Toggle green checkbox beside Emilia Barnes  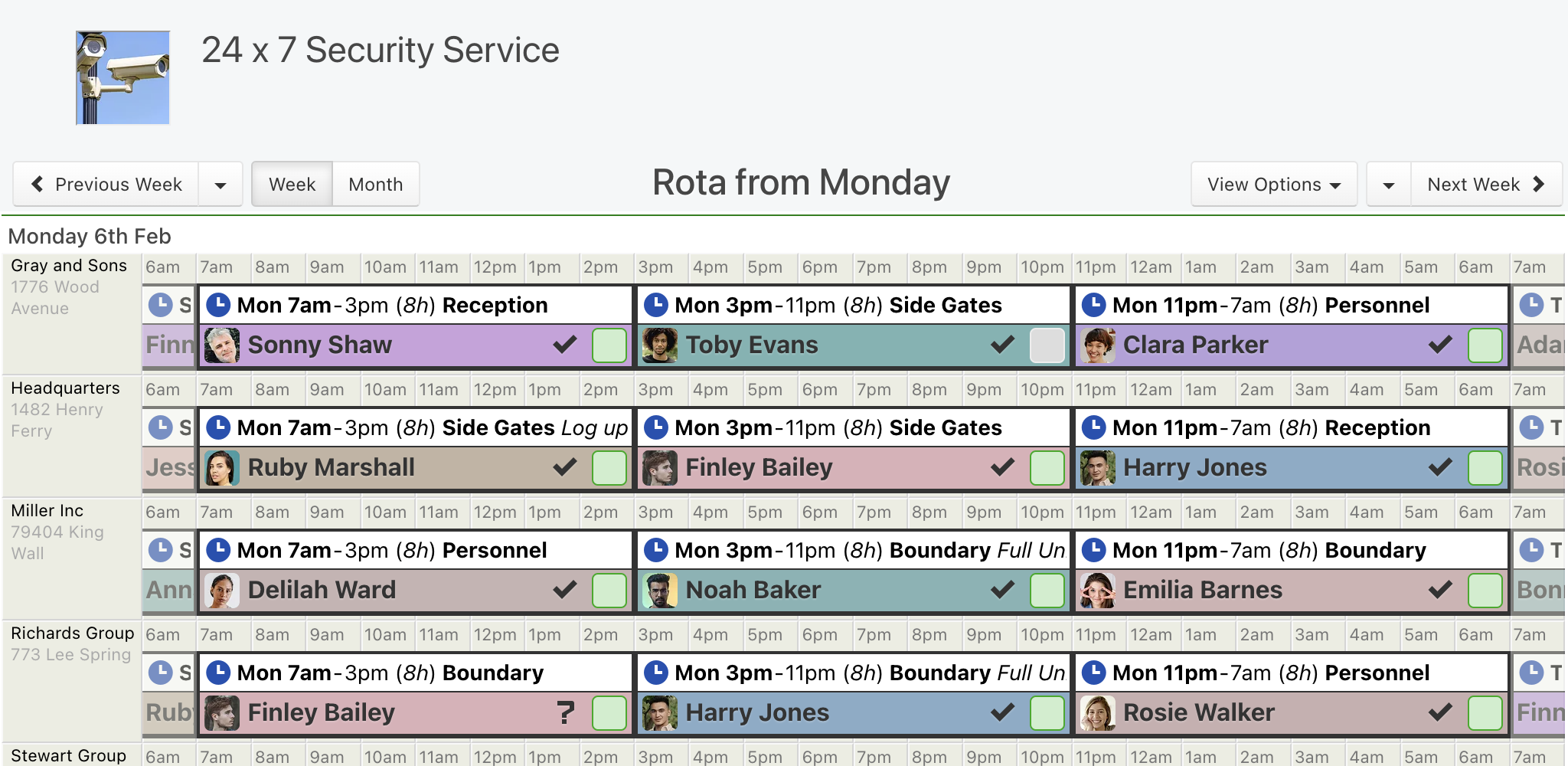(x=1485, y=590)
